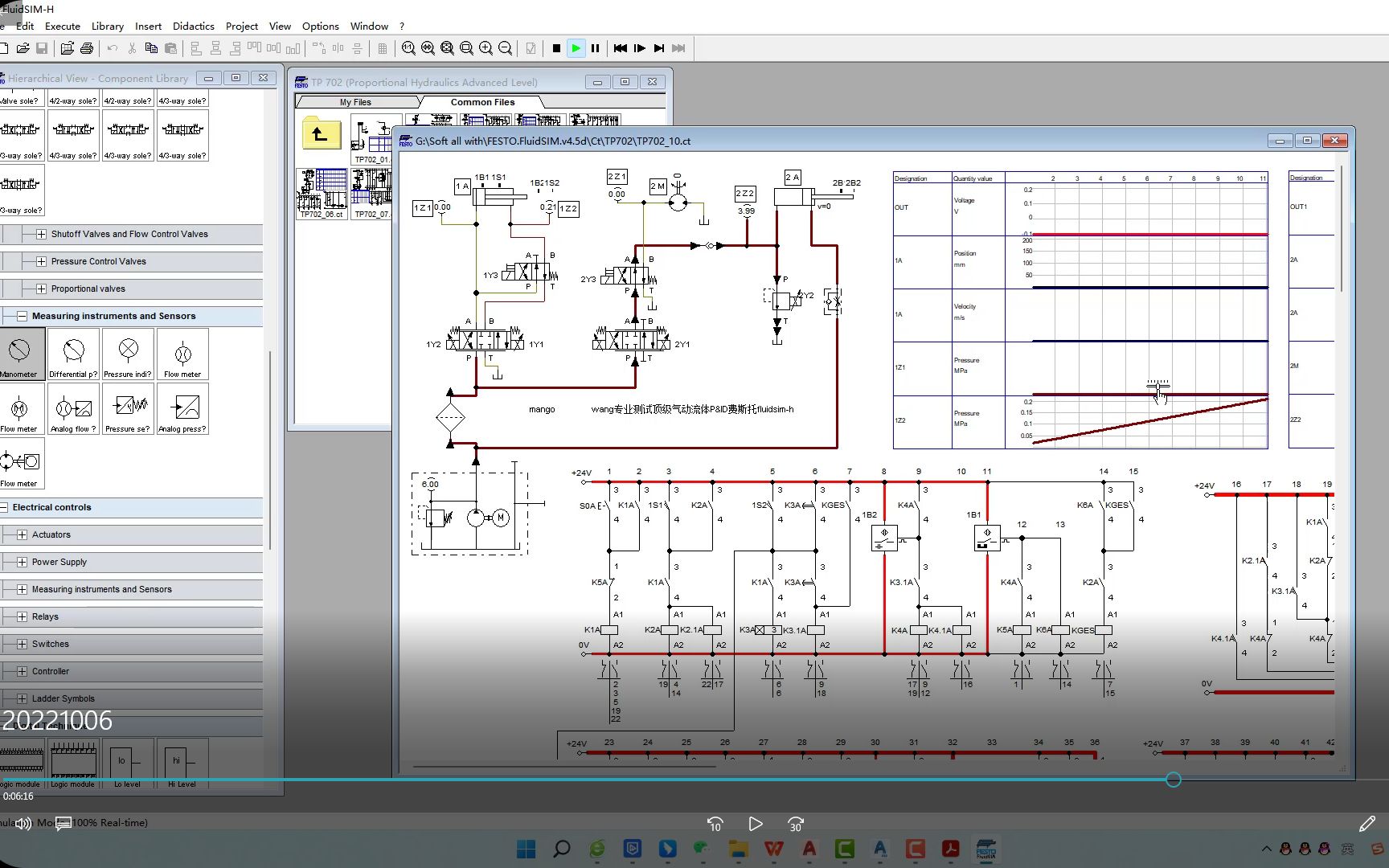Expand the Pressure Control Valves group
Screen dimensions: 1389x868
click(x=41, y=261)
